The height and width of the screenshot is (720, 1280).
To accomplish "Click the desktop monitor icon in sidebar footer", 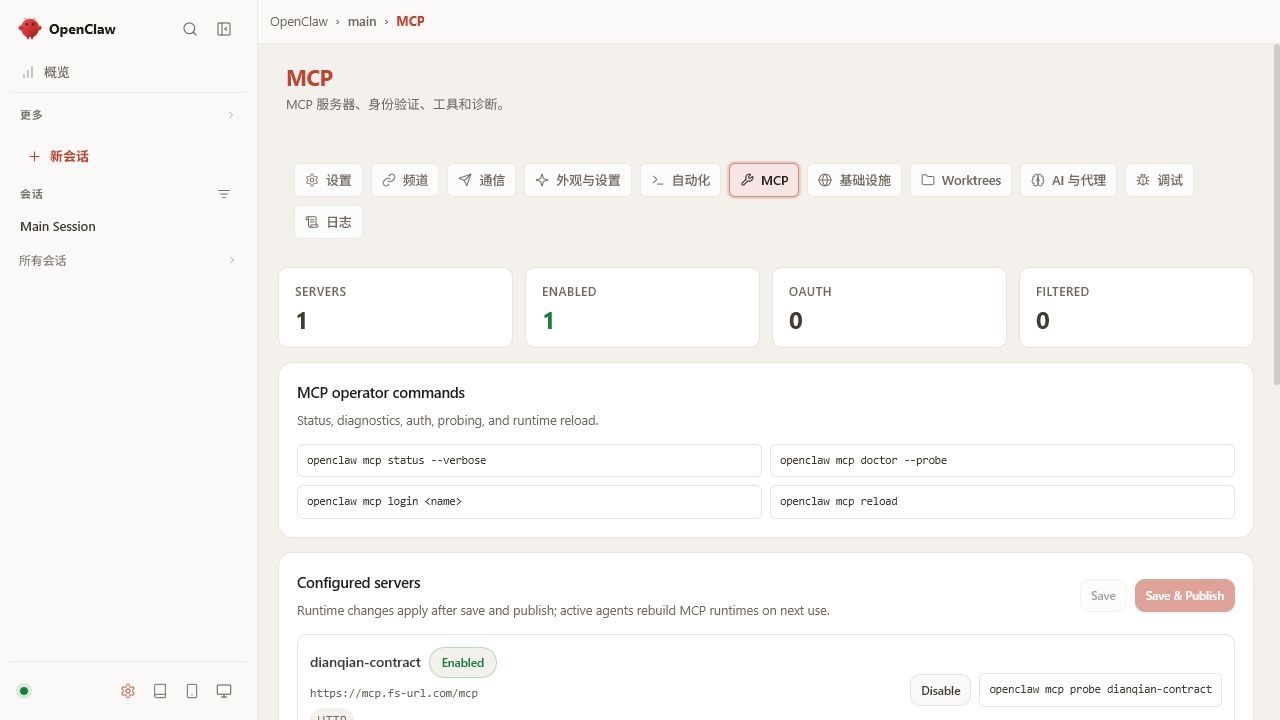I will tap(224, 691).
